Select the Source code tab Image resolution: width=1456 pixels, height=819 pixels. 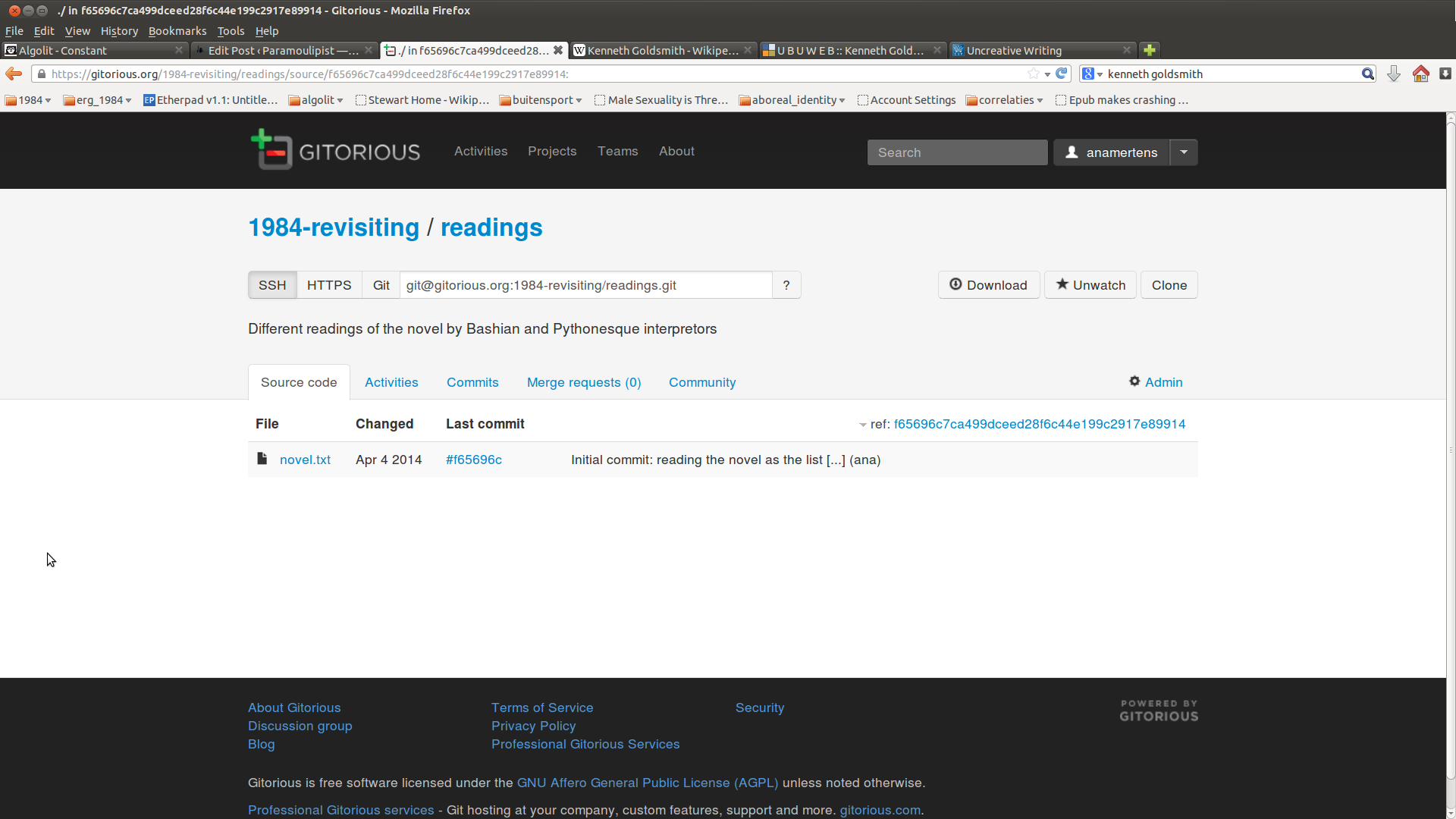299,382
